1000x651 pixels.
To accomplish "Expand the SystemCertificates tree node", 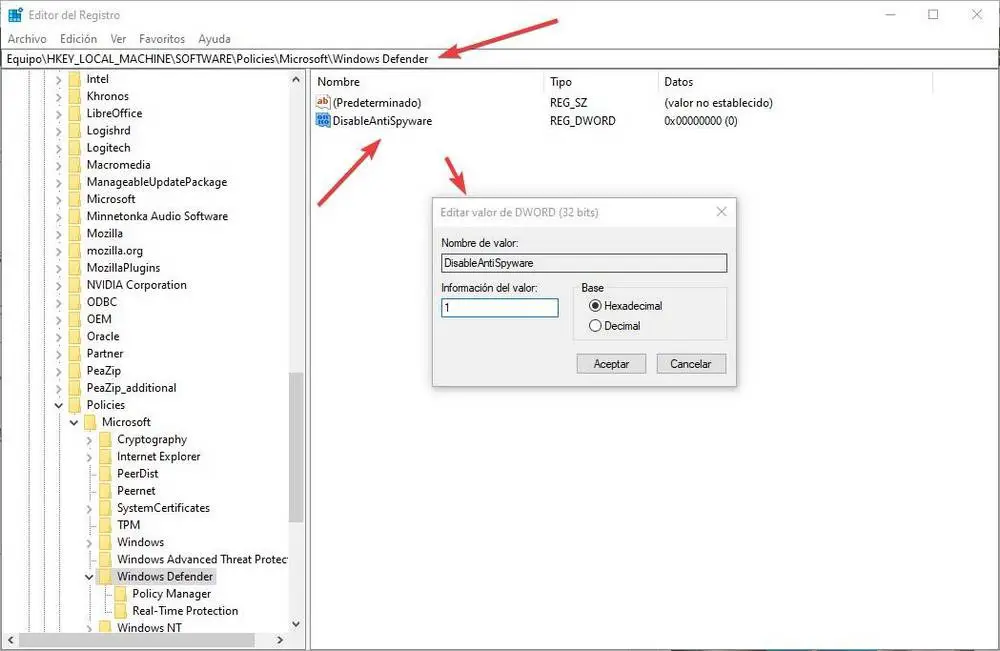I will [x=89, y=509].
